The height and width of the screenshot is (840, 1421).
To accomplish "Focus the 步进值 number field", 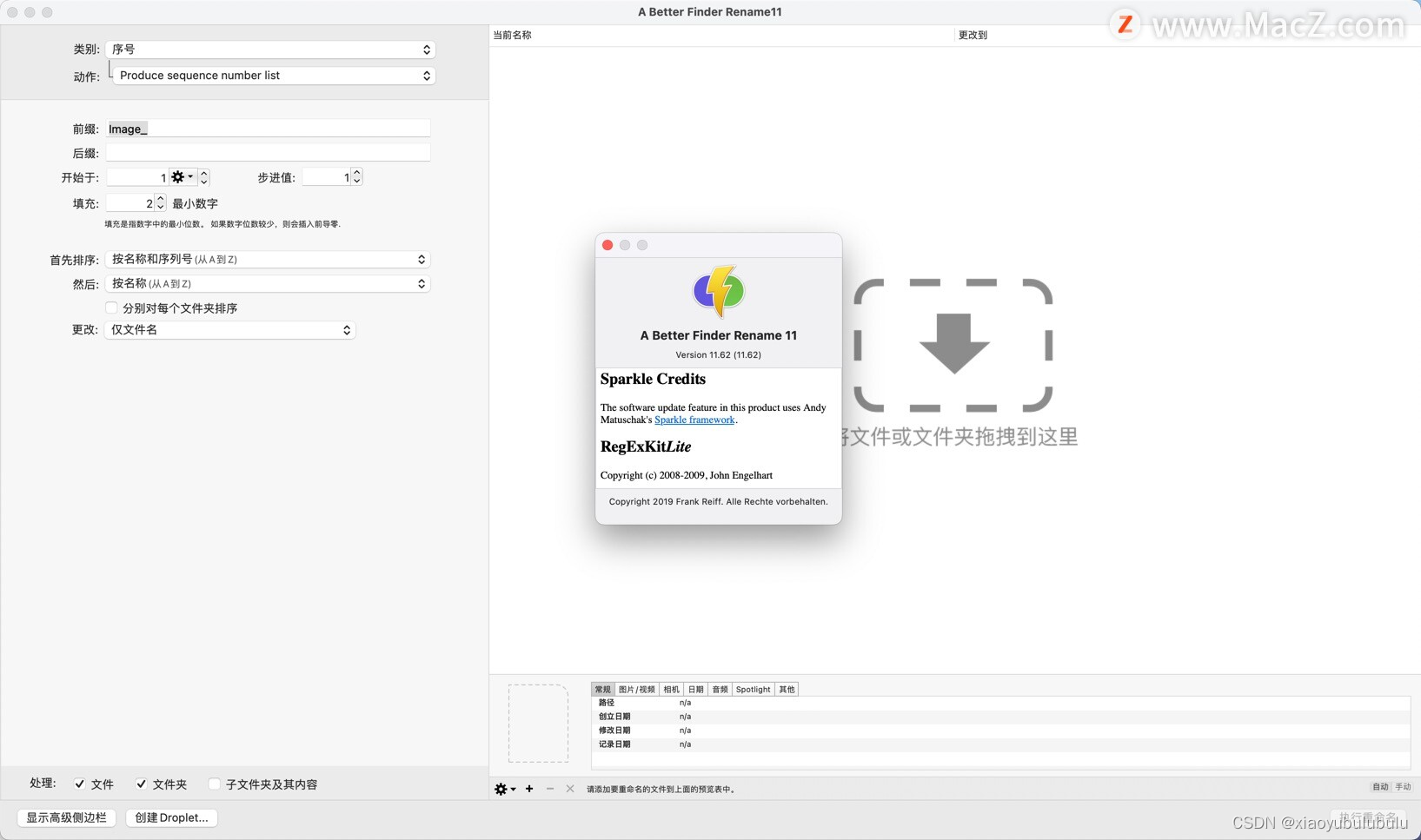I will coord(326,177).
